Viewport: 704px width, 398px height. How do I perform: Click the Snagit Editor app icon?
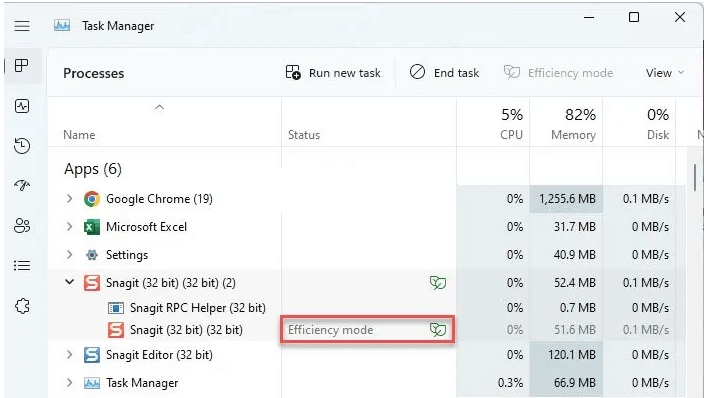(x=92, y=355)
